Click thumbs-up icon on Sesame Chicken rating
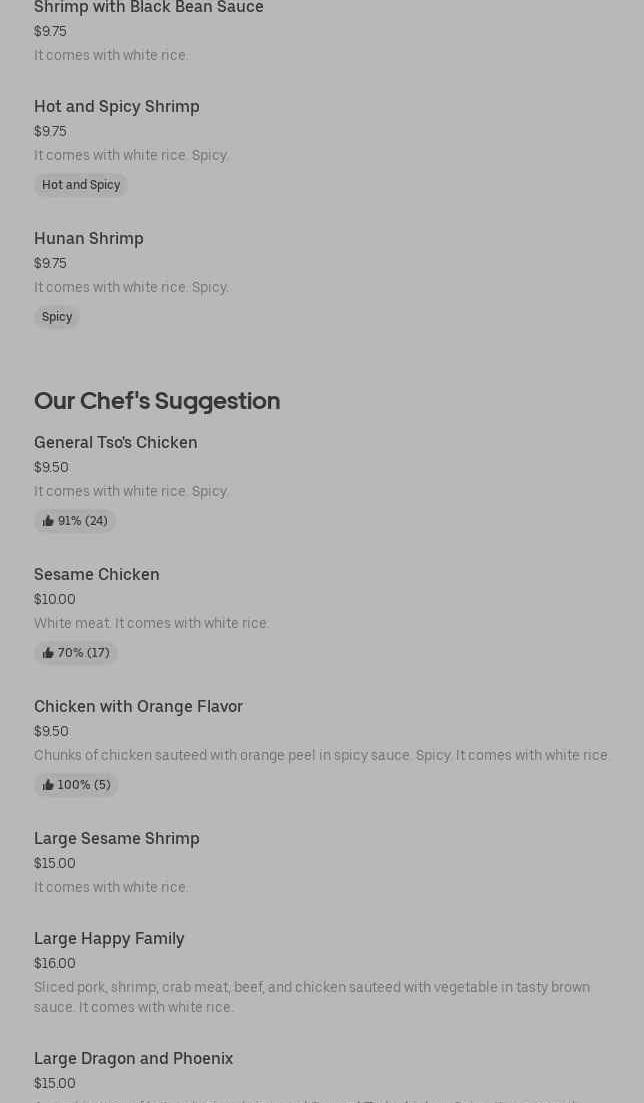The image size is (644, 1103). point(48,653)
